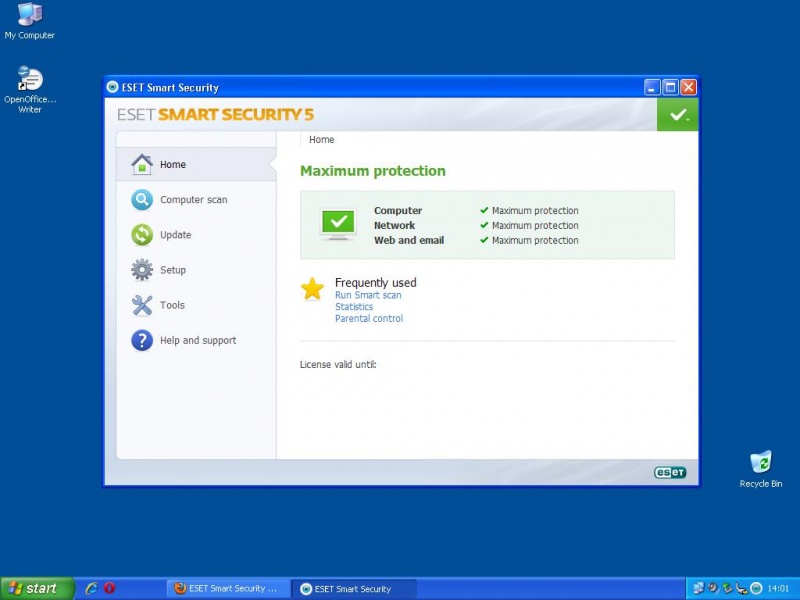This screenshot has width=800, height=600.
Task: Maximize the ESET Smart Security window
Action: [670, 87]
